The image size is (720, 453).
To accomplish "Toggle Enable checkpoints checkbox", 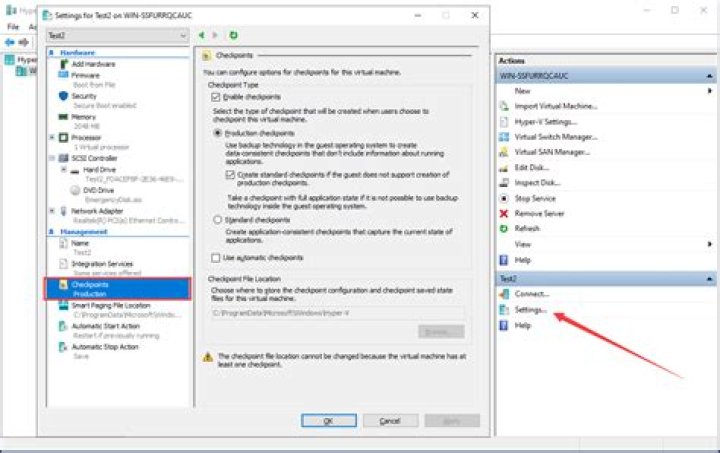I will pyautogui.click(x=216, y=97).
